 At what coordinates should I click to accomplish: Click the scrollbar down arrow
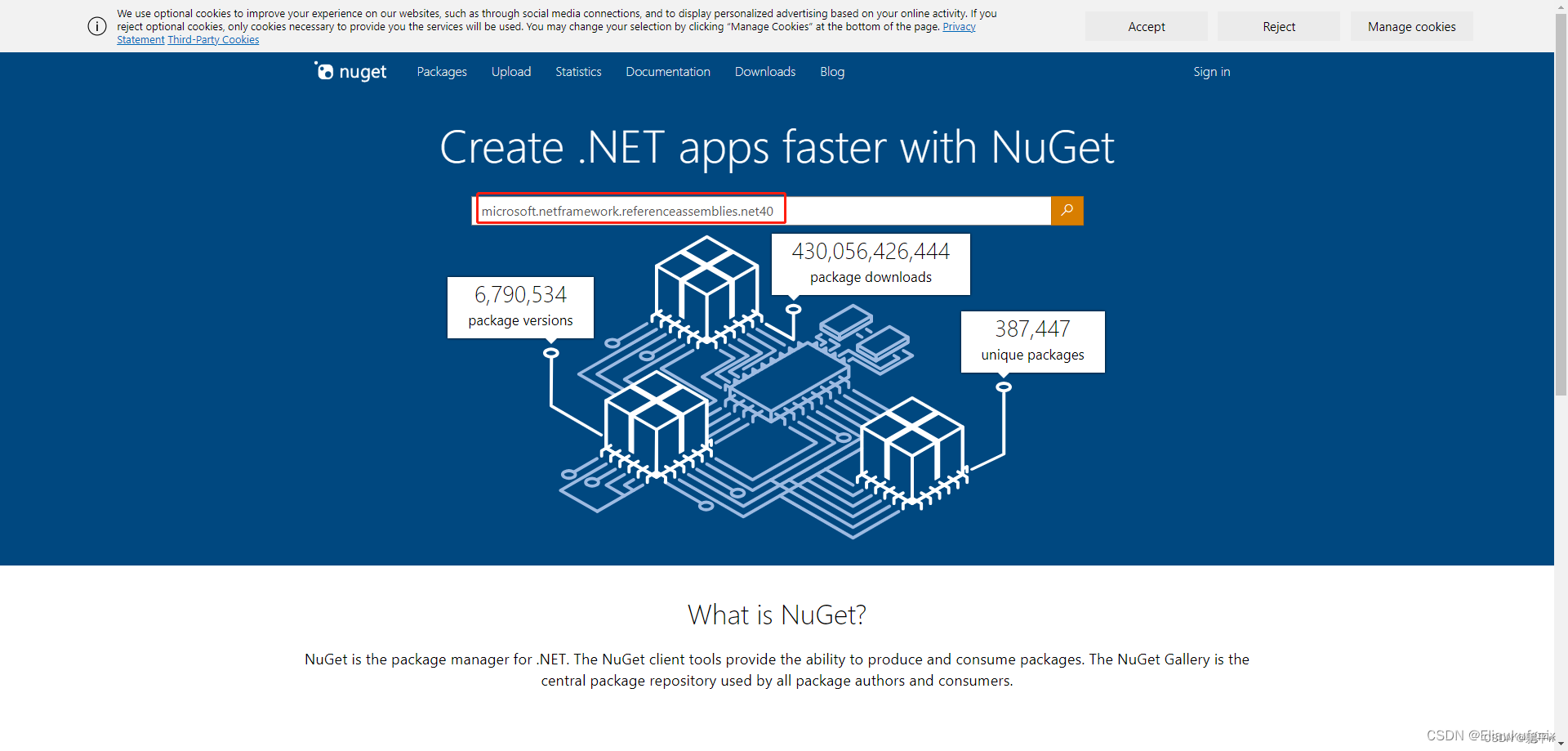click(1561, 744)
